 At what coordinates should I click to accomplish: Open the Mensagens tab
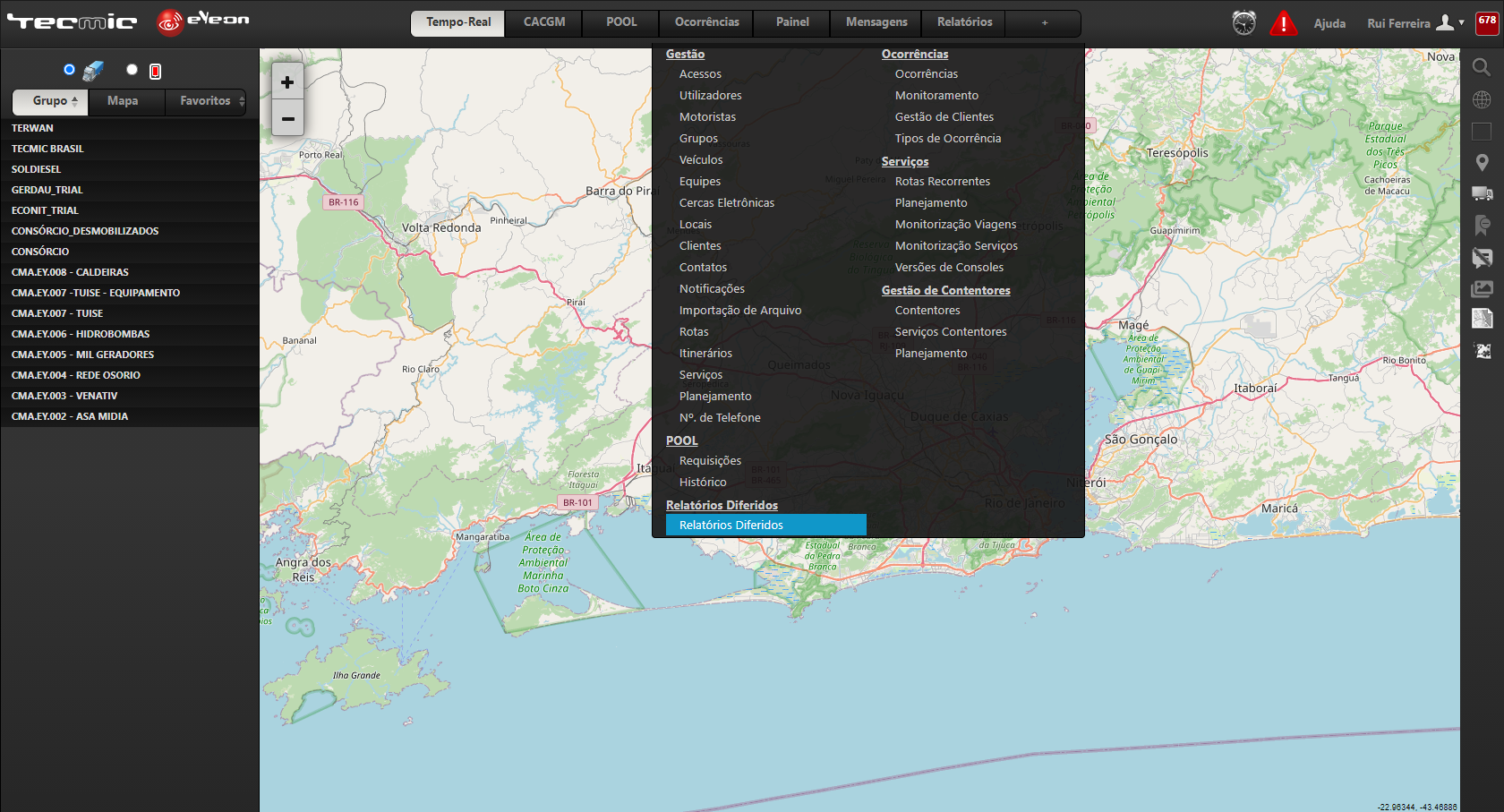tap(876, 22)
